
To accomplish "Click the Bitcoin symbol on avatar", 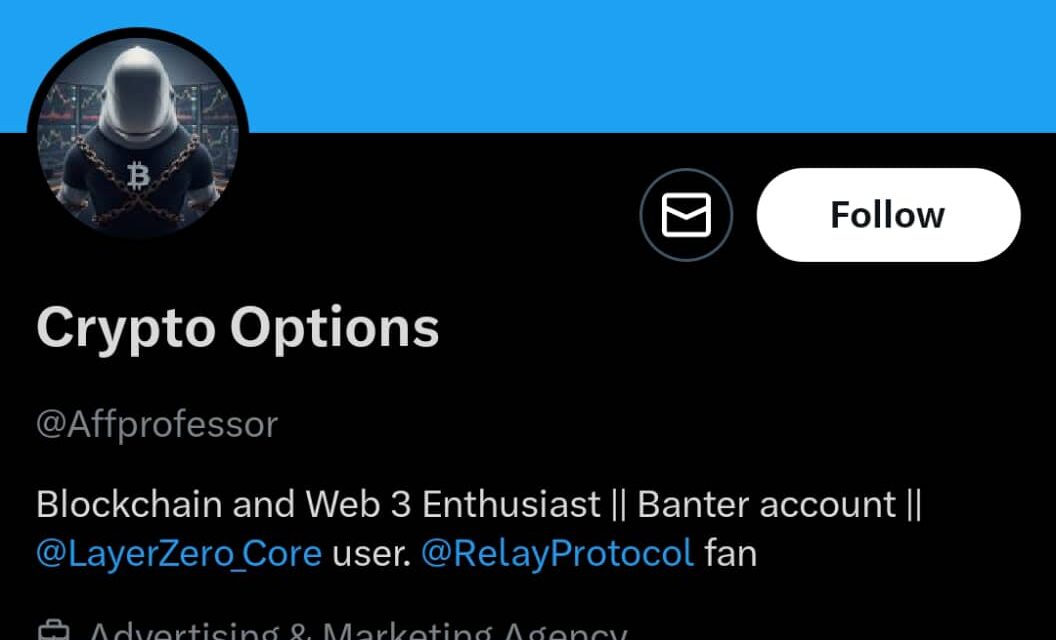I will click(x=139, y=177).
